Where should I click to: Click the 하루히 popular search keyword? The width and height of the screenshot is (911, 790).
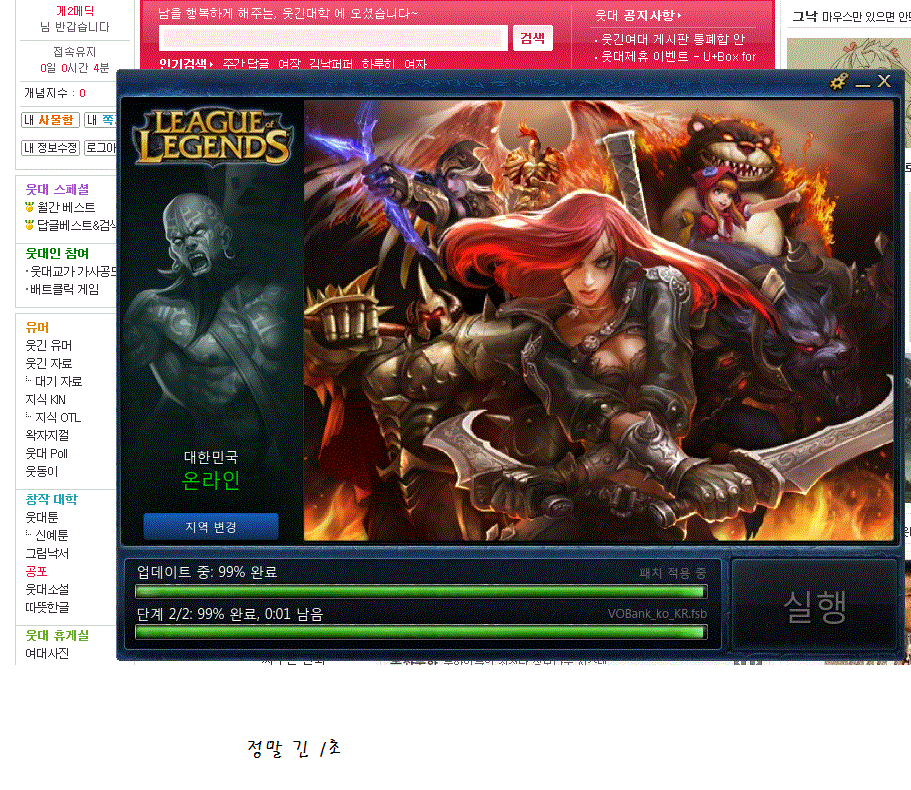point(378,64)
